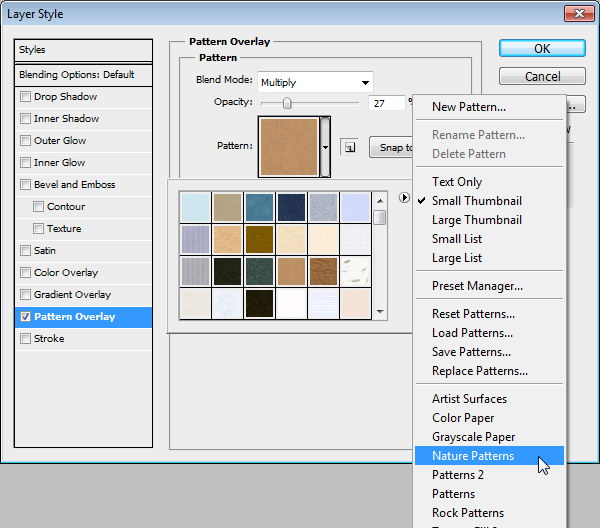The width and height of the screenshot is (600, 528).
Task: Enable the Drop Shadow checkbox
Action: 26,97
